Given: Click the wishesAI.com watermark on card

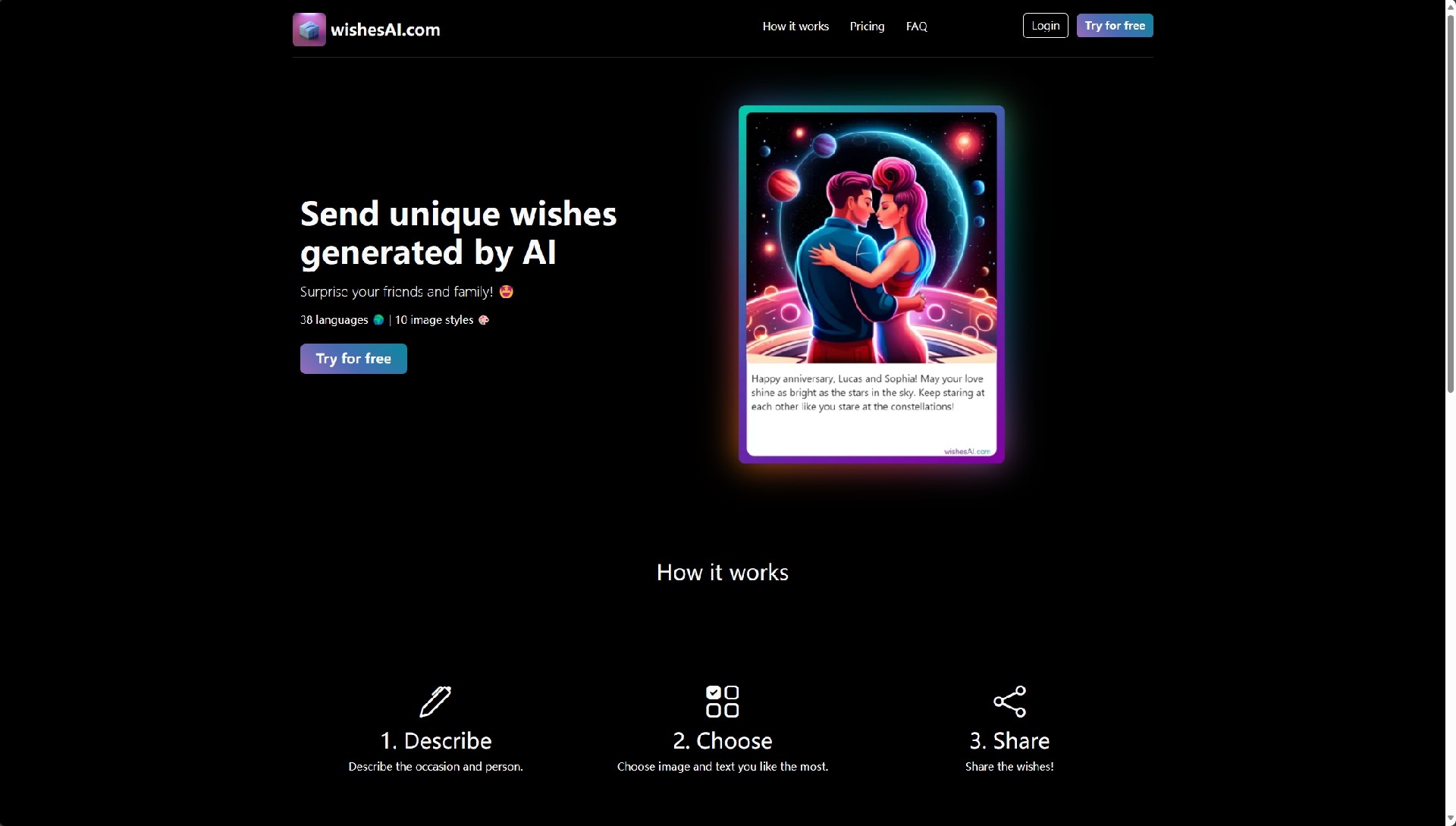Looking at the screenshot, I should pos(967,451).
